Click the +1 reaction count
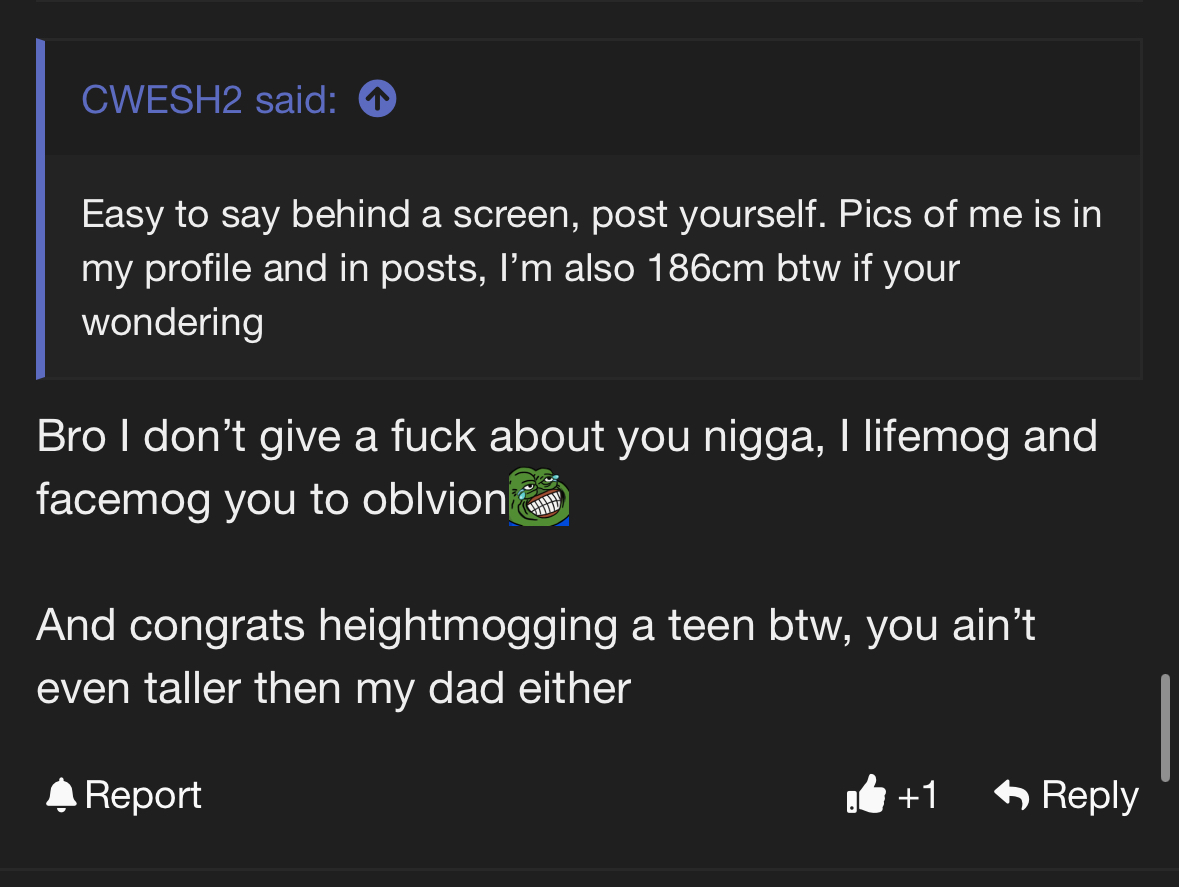 point(918,795)
